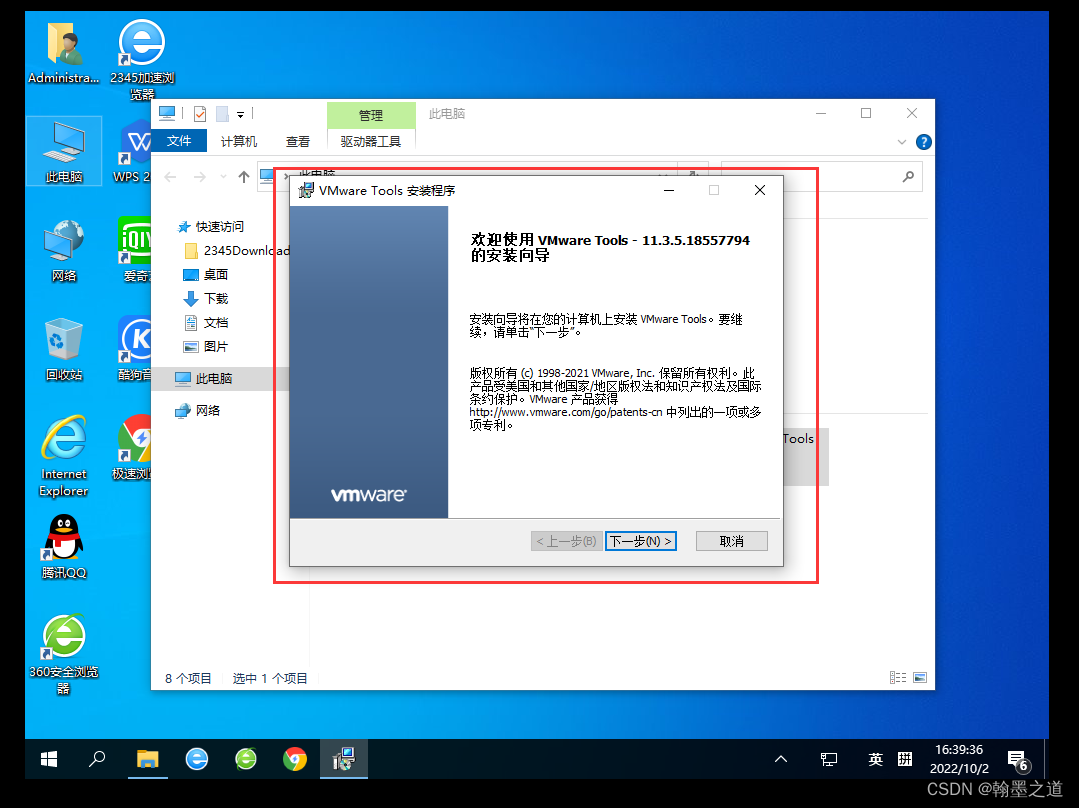
Task: Switch Explorer to details view icon
Action: (x=897, y=678)
